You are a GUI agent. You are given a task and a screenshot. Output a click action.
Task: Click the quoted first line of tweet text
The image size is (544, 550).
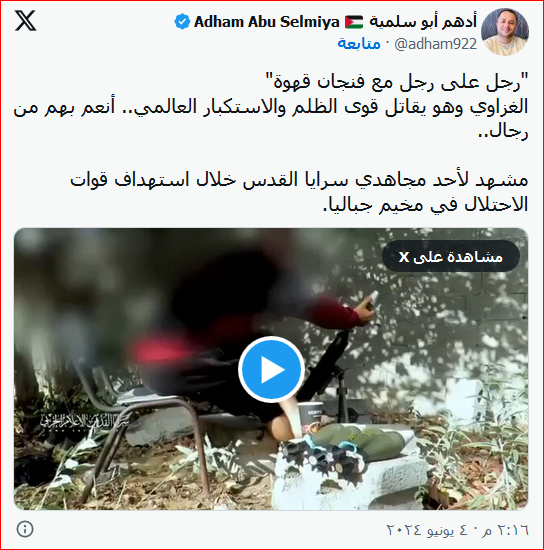(x=396, y=83)
